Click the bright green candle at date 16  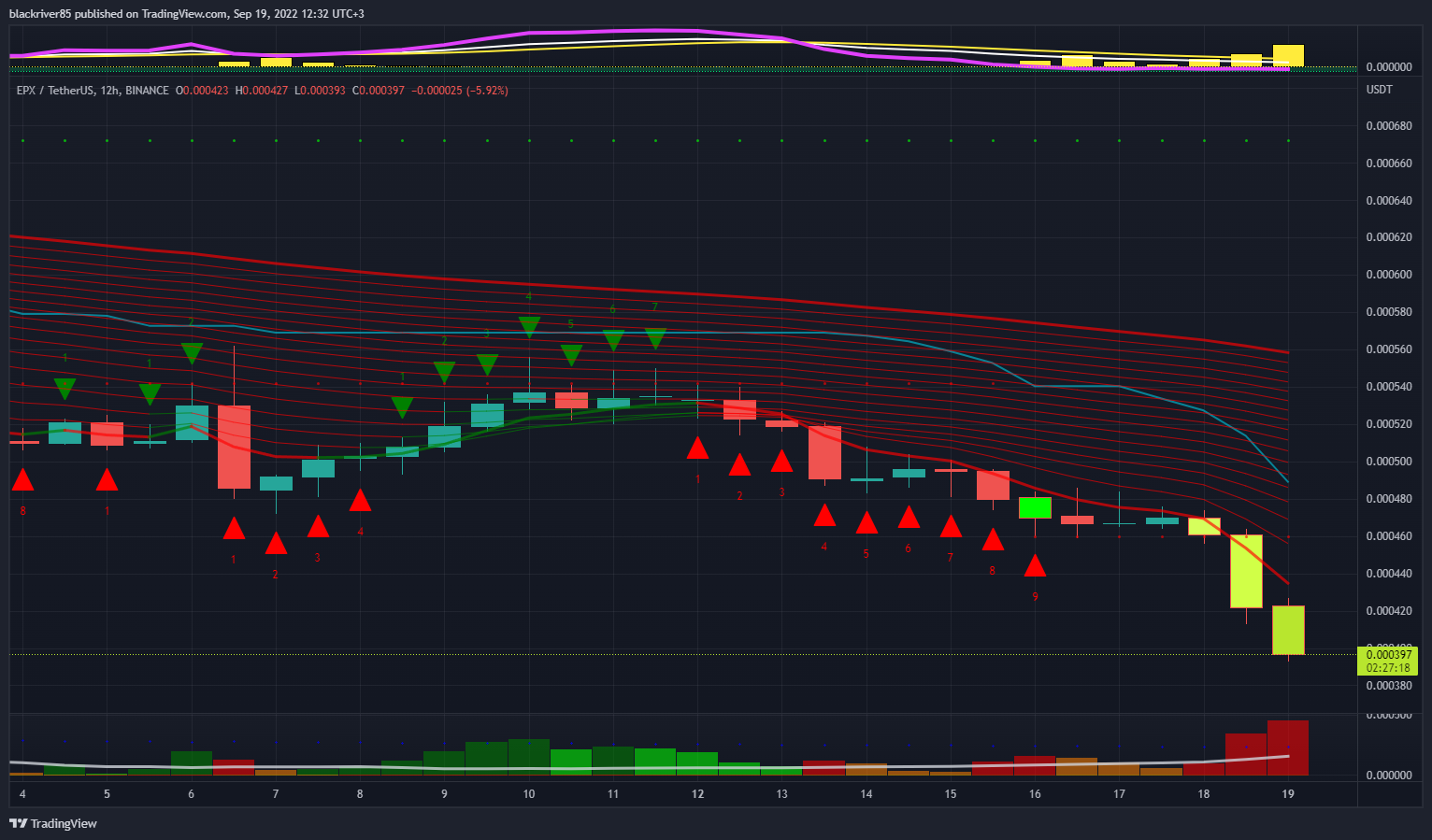point(1035,507)
